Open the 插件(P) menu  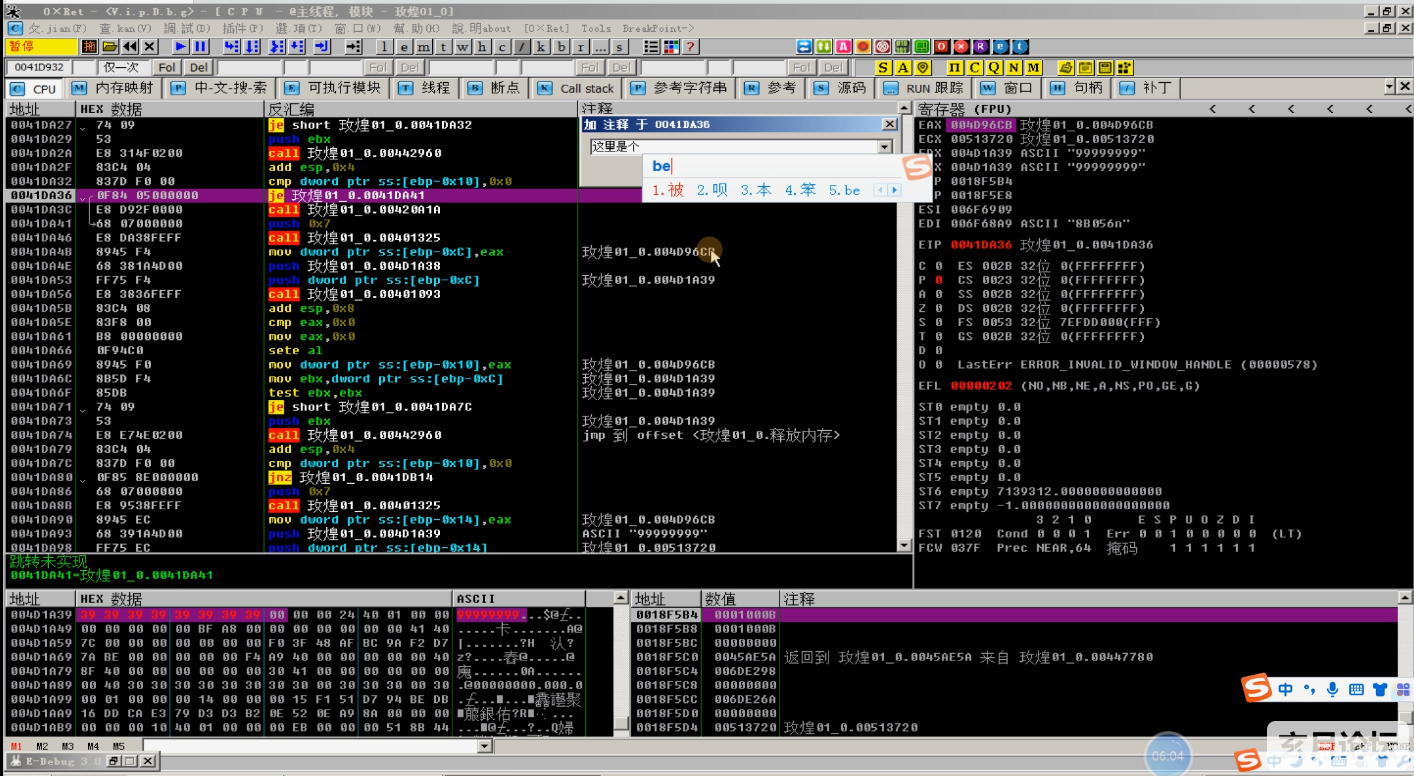point(243,29)
